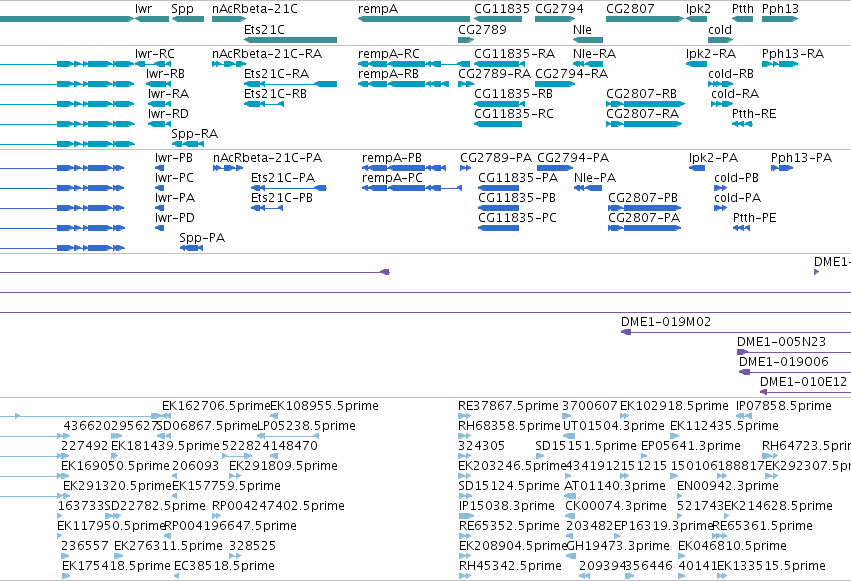Open protein Ptth-PE

point(741,228)
